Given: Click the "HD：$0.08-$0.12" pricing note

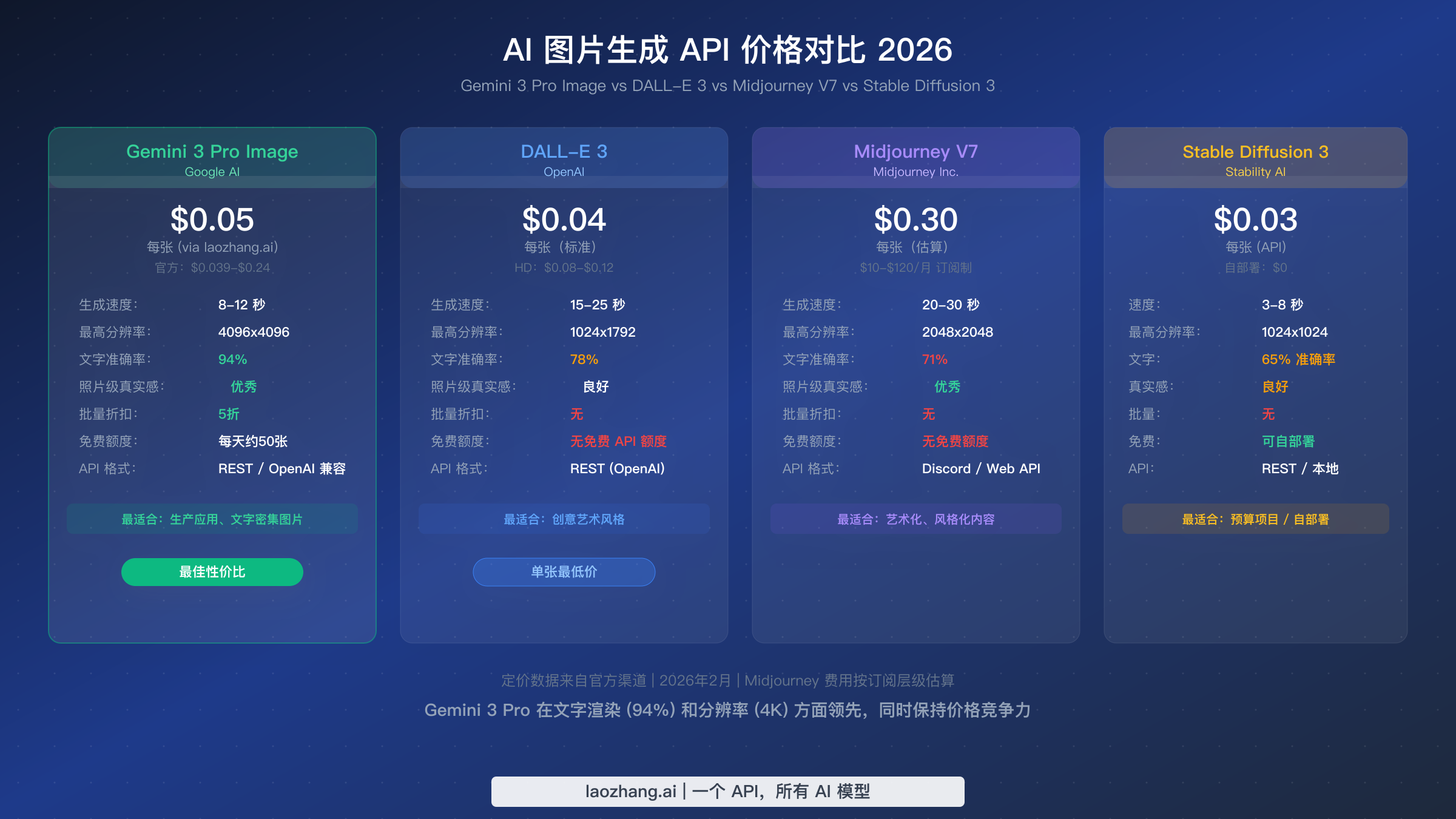Looking at the screenshot, I should coord(564,267).
